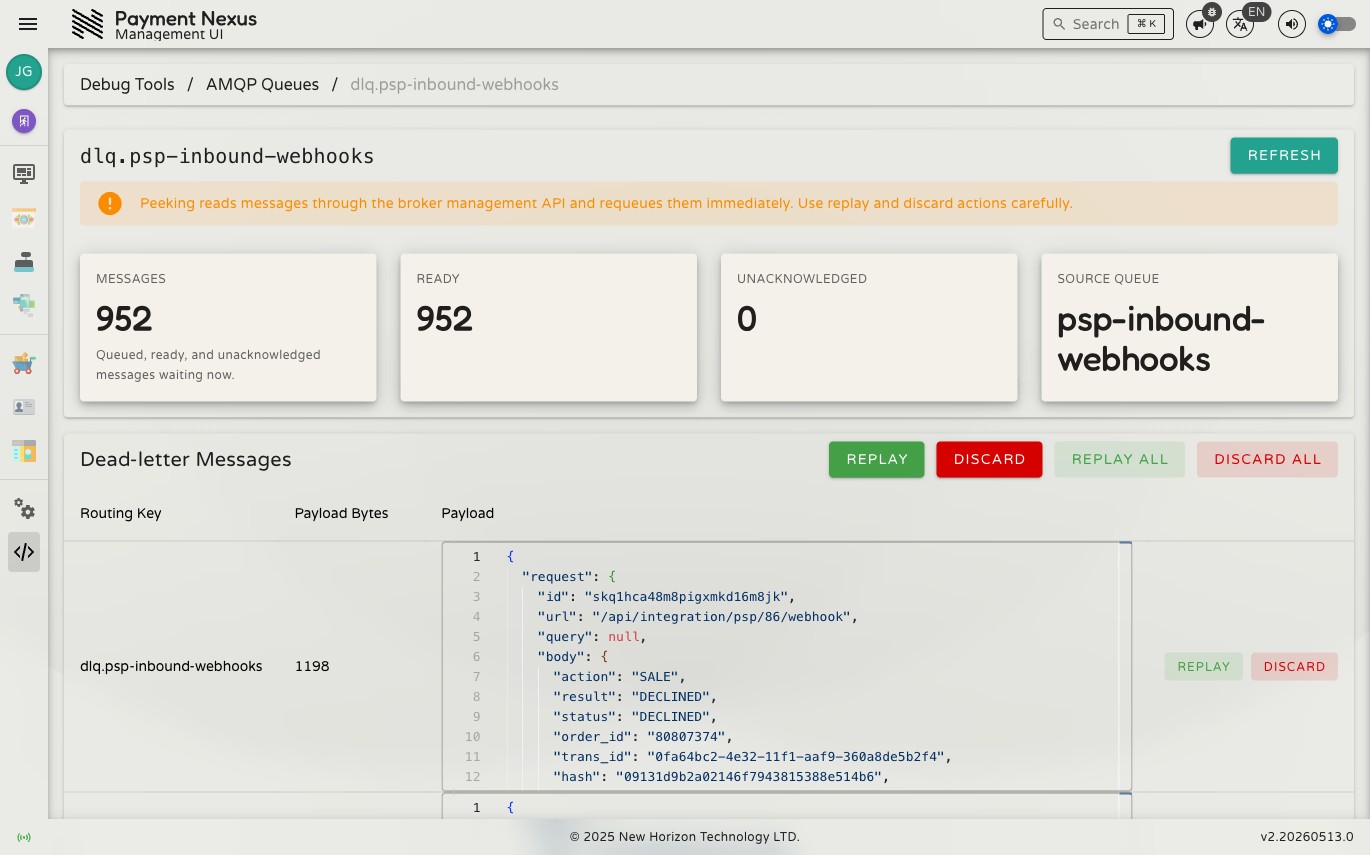Discard the dlq.psp-inbound-webhooks row message

click(1294, 667)
